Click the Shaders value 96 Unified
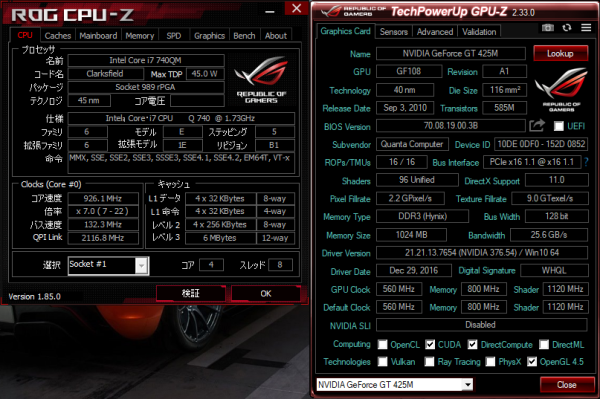The width and height of the screenshot is (600, 399). (417, 180)
